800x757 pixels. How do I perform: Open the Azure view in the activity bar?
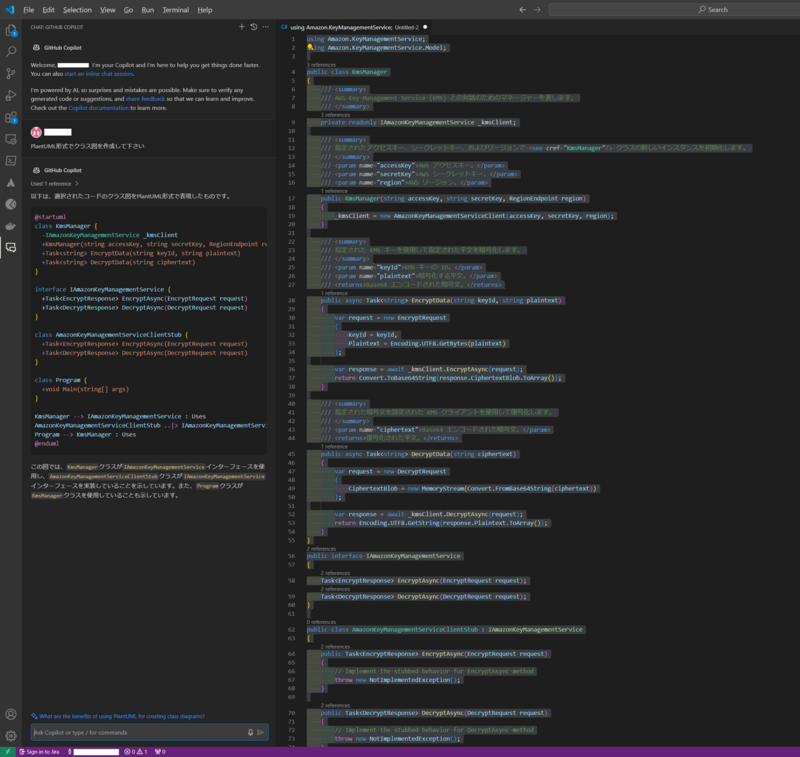(x=11, y=183)
